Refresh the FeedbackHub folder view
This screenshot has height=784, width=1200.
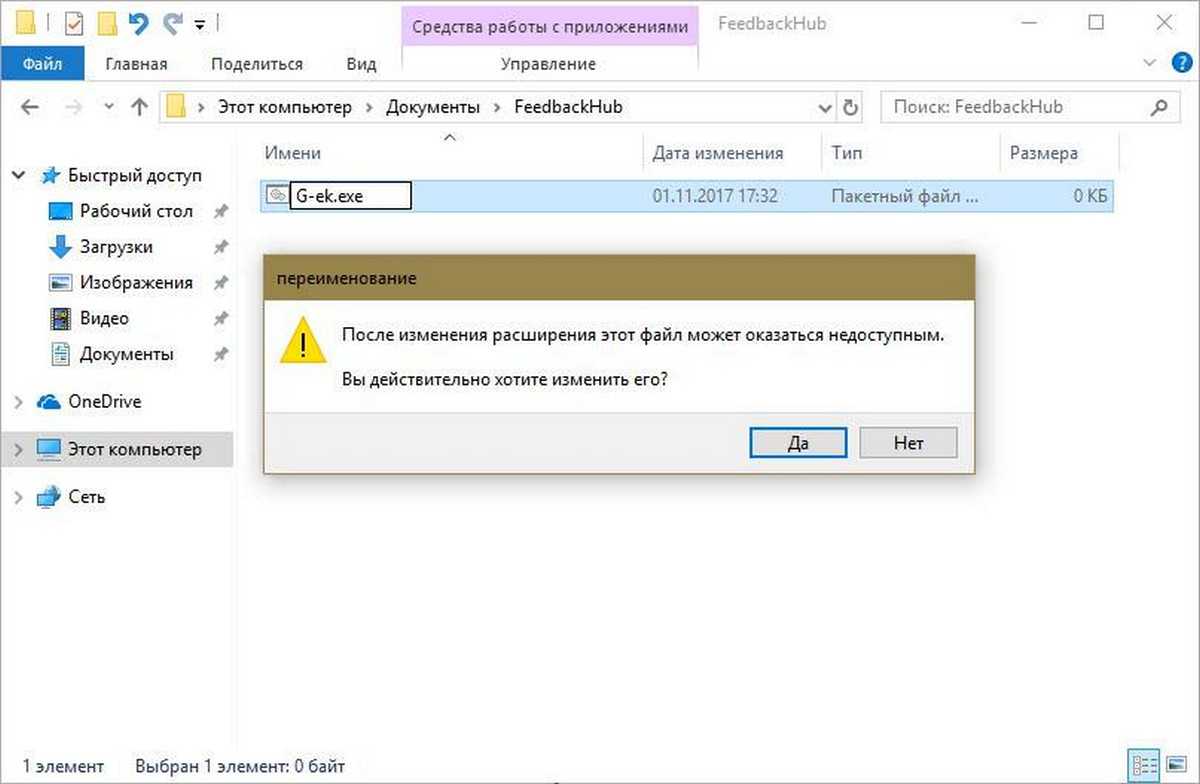(851, 107)
